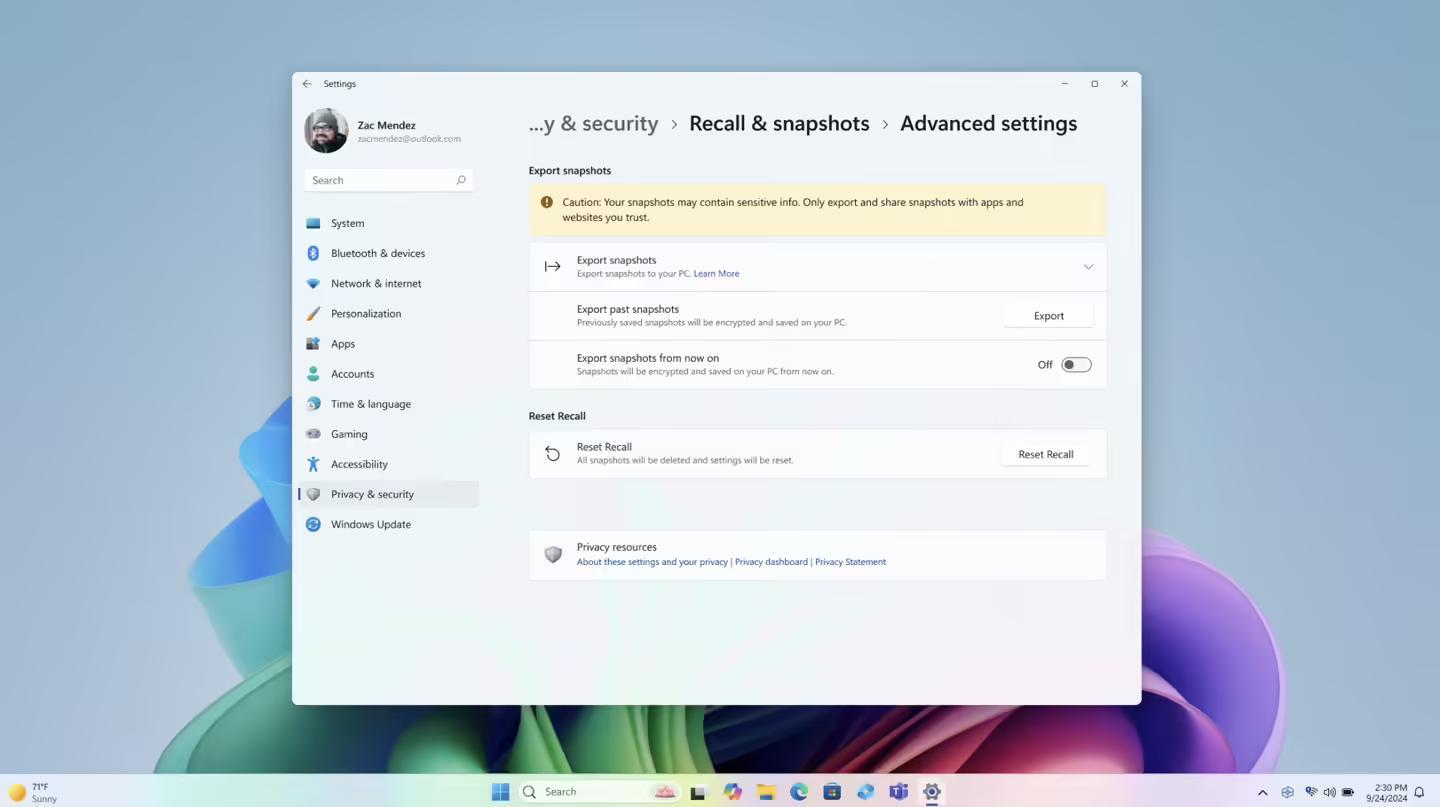Launch Microsoft Edge from the taskbar
Viewport: 1440px width, 807px height.
point(798,791)
